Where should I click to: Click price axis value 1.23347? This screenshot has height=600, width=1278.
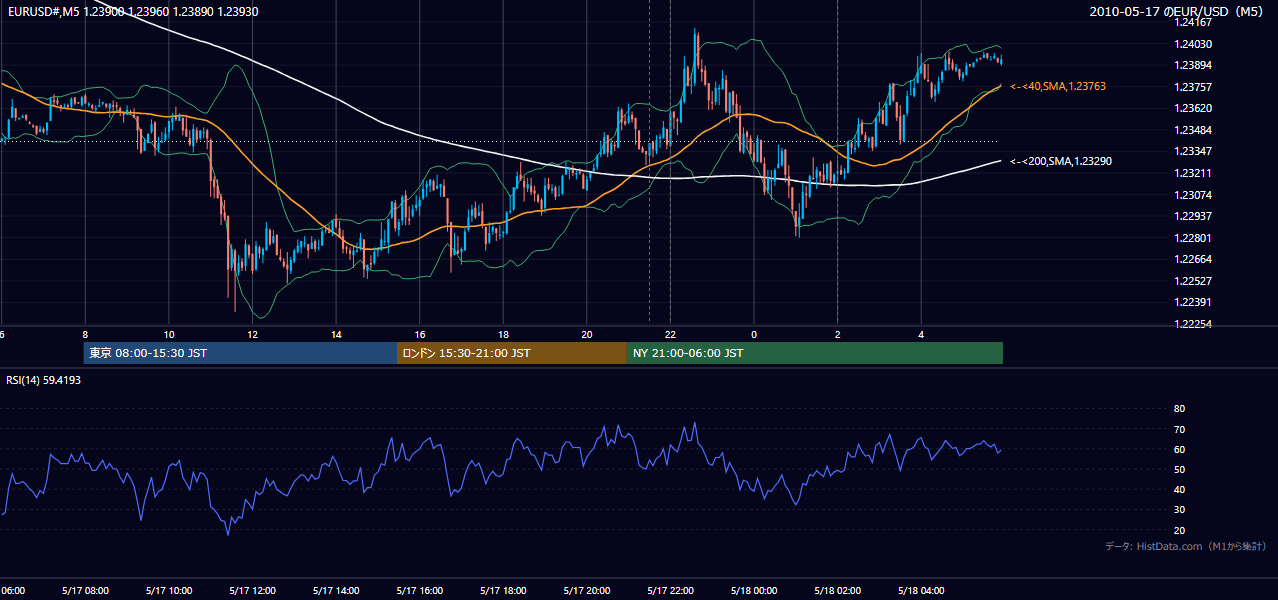tap(1193, 151)
